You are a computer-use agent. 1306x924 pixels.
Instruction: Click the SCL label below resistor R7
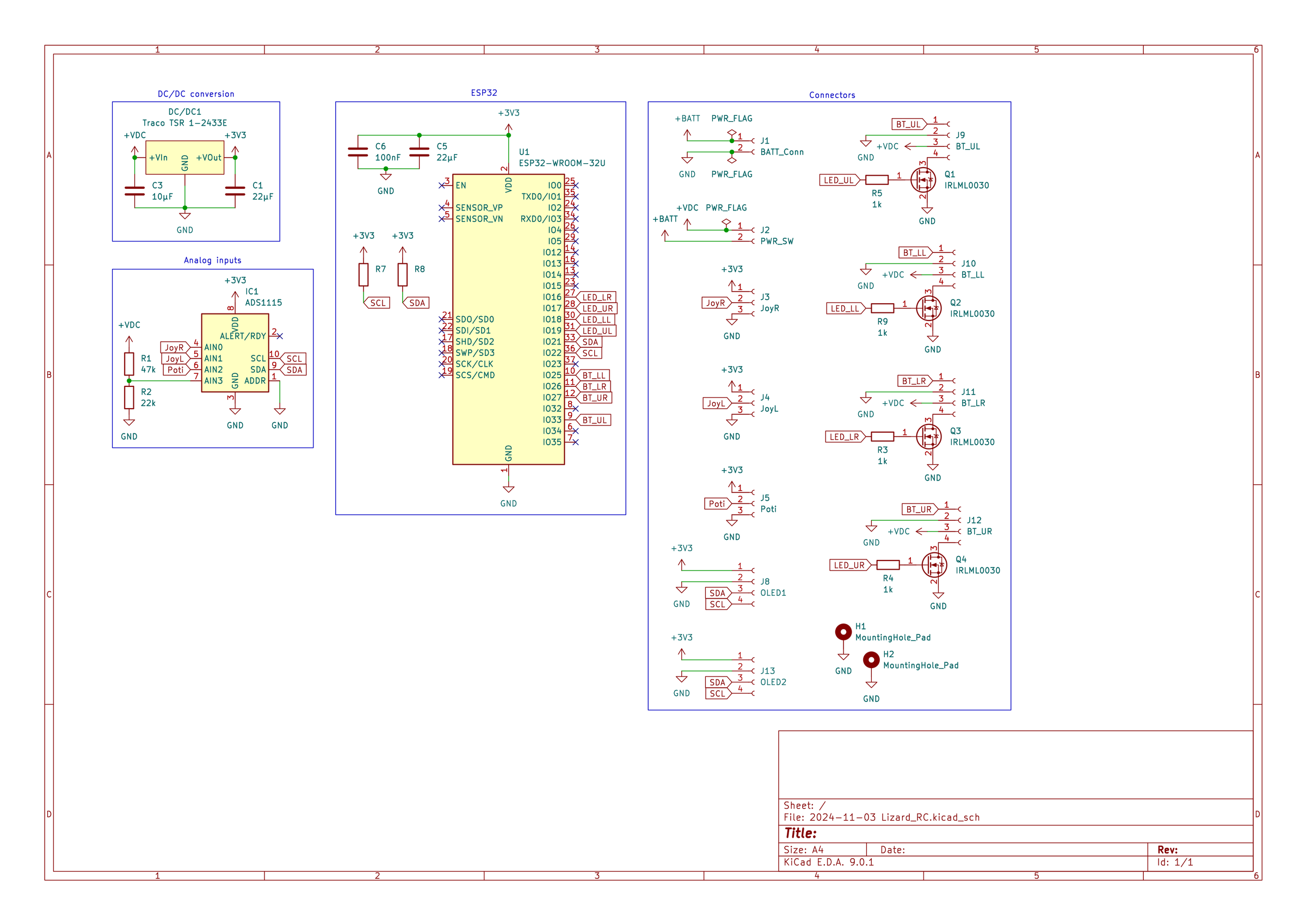coord(377,303)
